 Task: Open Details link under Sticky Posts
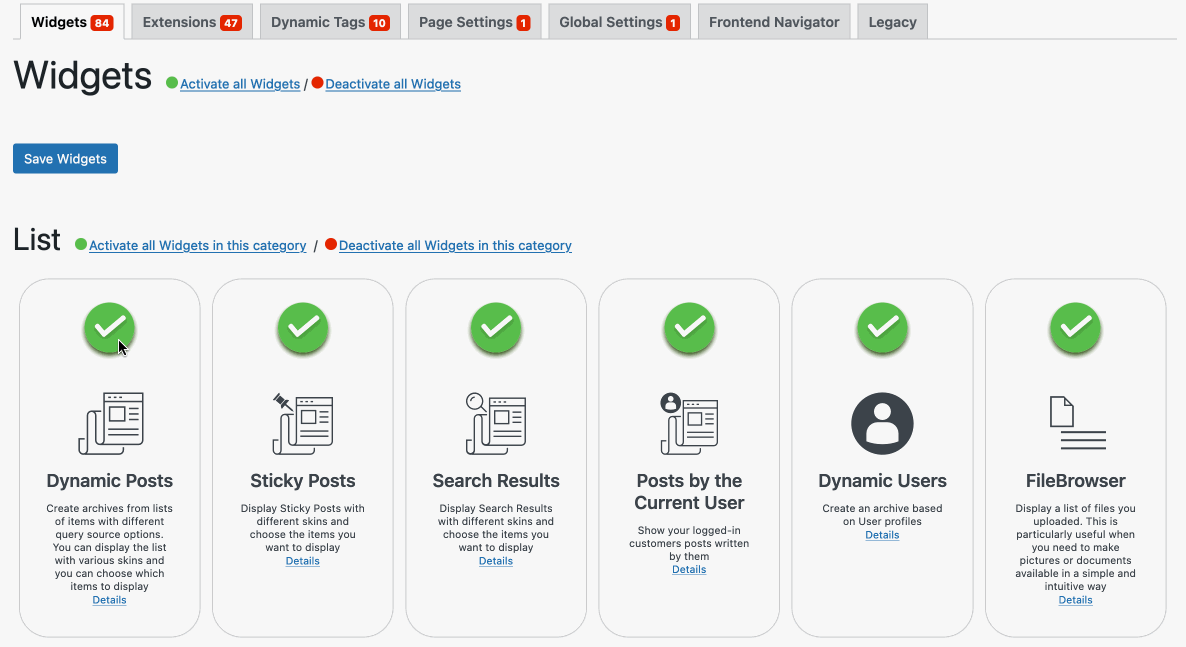coord(303,561)
